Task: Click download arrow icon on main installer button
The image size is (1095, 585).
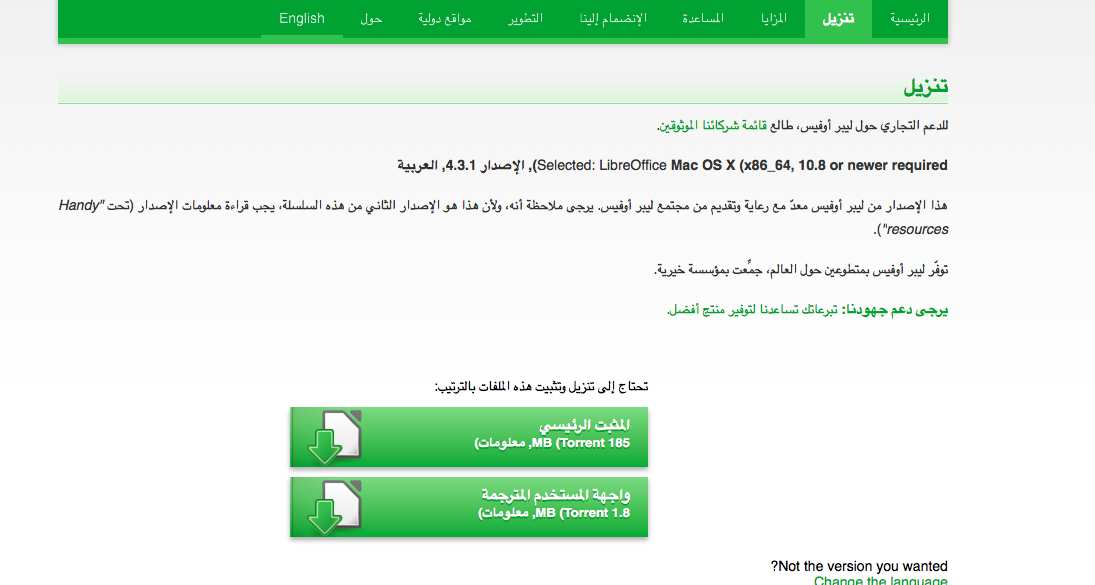Action: pyautogui.click(x=335, y=437)
